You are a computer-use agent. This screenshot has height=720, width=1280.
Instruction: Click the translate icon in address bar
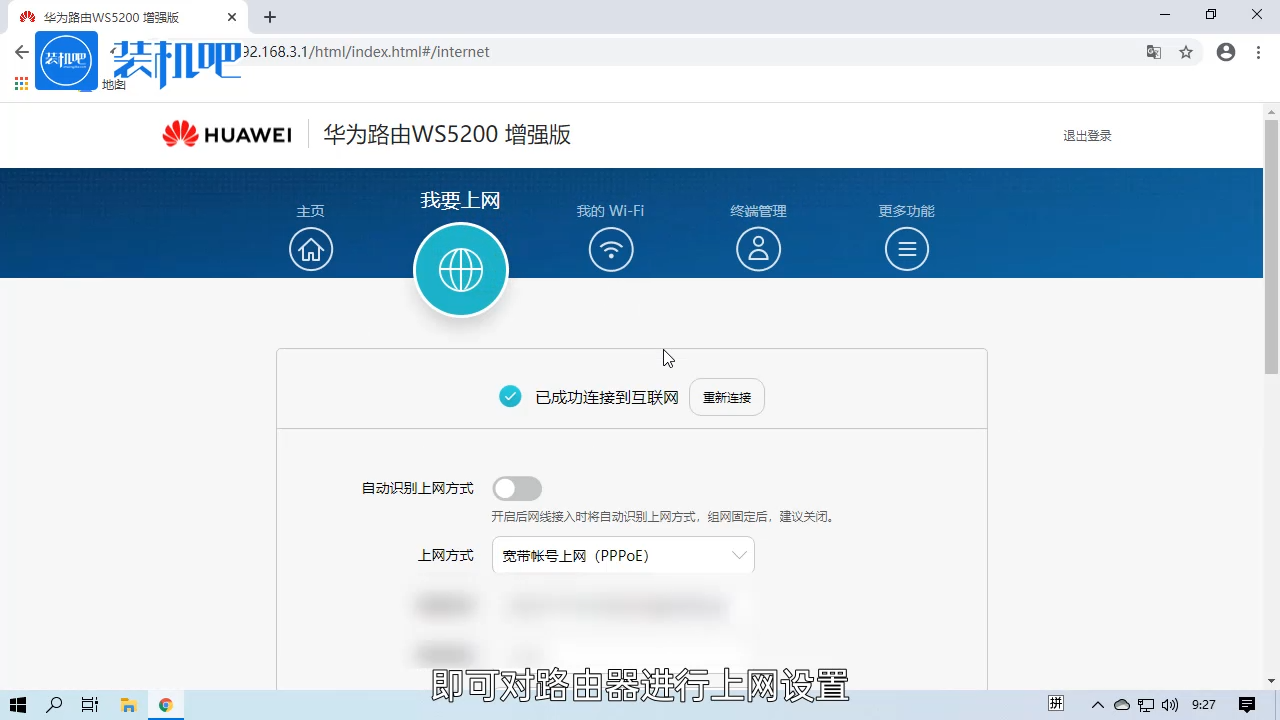click(1153, 52)
